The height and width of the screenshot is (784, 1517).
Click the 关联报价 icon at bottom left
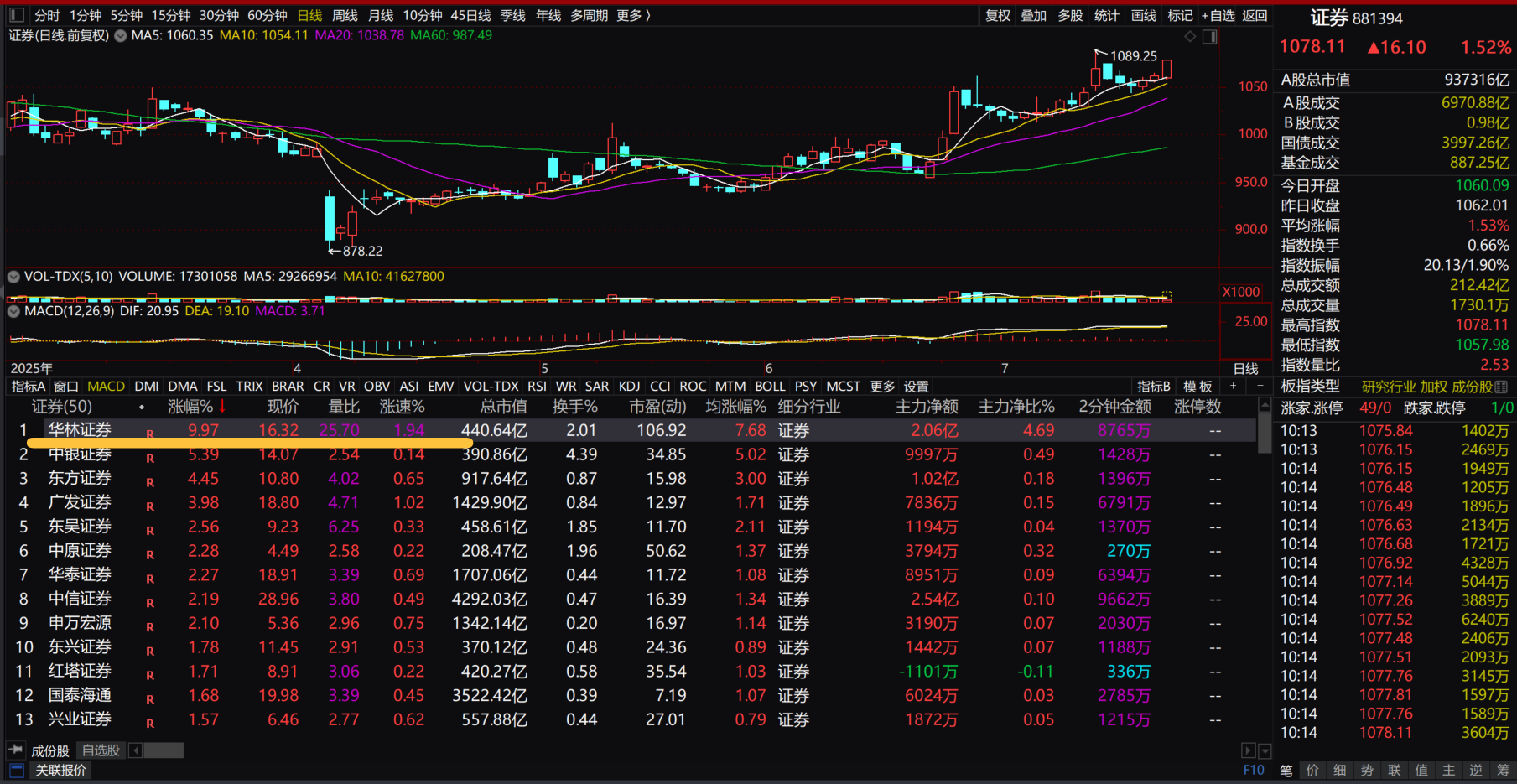(16, 770)
